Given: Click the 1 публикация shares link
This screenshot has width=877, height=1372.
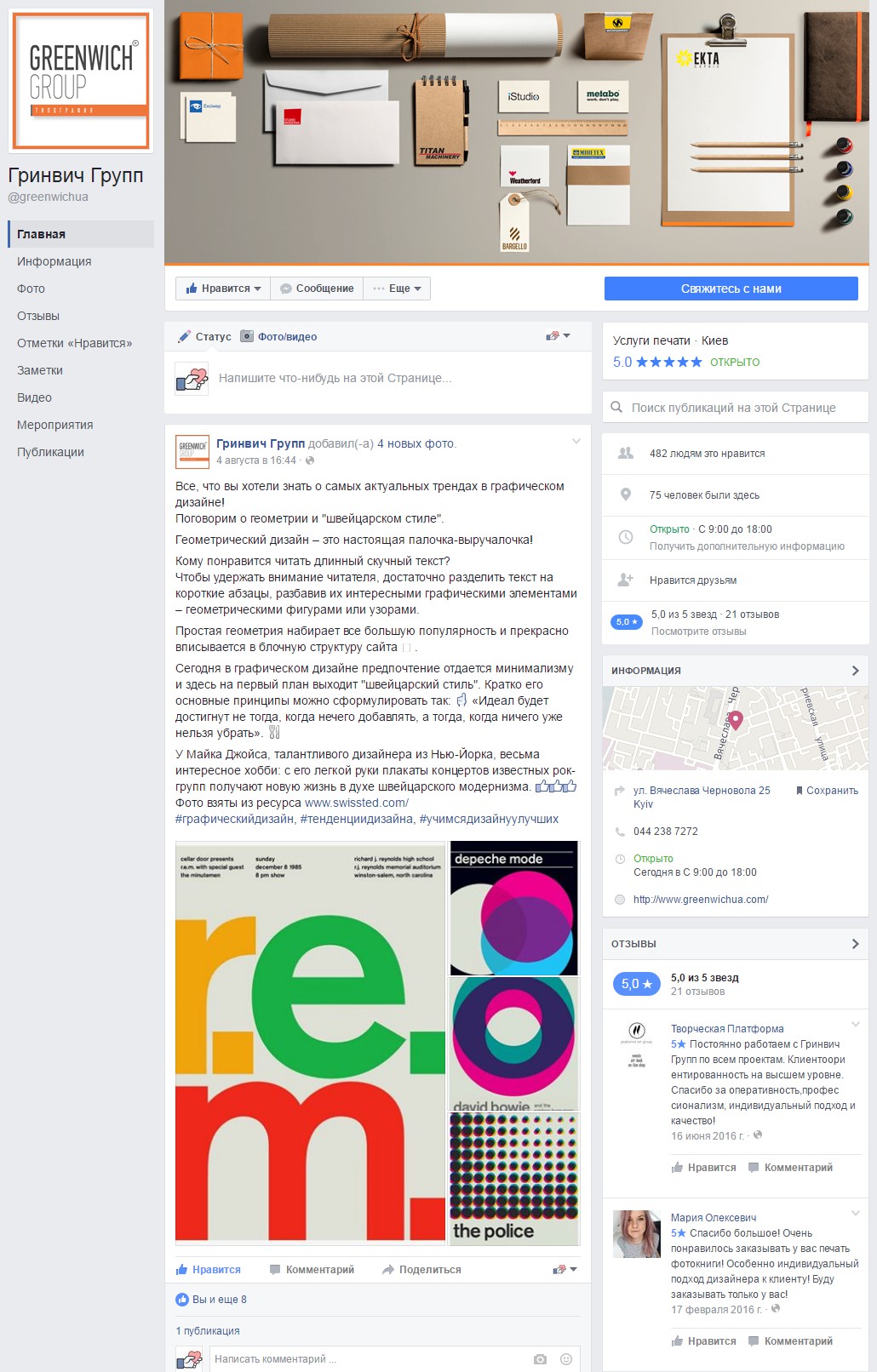Looking at the screenshot, I should [x=208, y=1331].
